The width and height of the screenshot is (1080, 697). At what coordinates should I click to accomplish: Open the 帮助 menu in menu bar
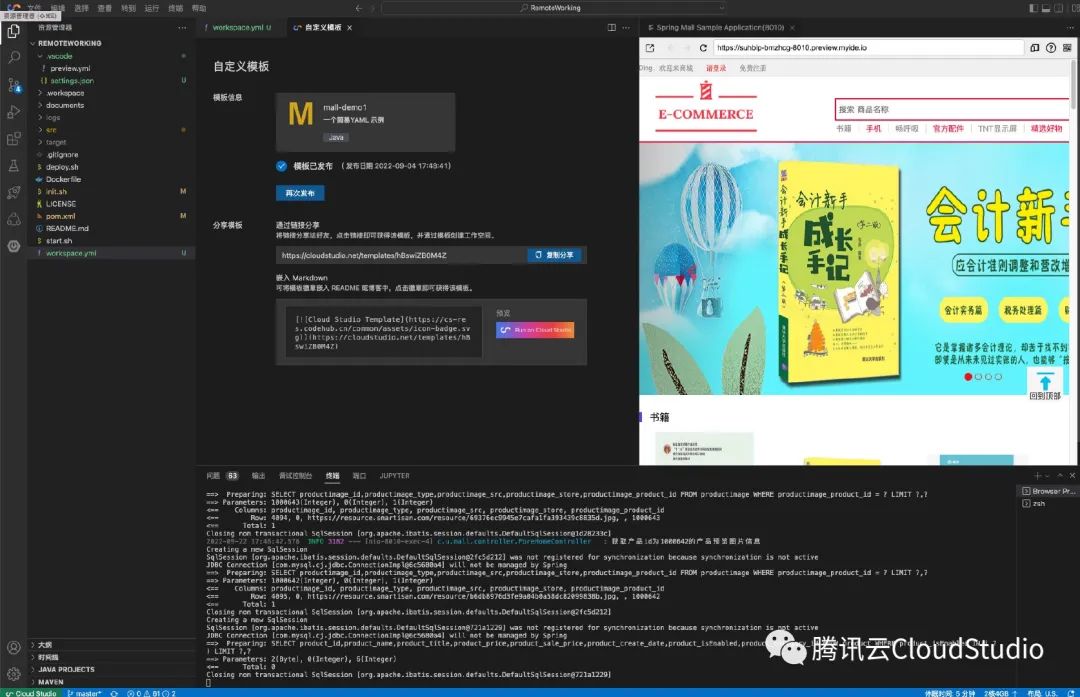(198, 8)
